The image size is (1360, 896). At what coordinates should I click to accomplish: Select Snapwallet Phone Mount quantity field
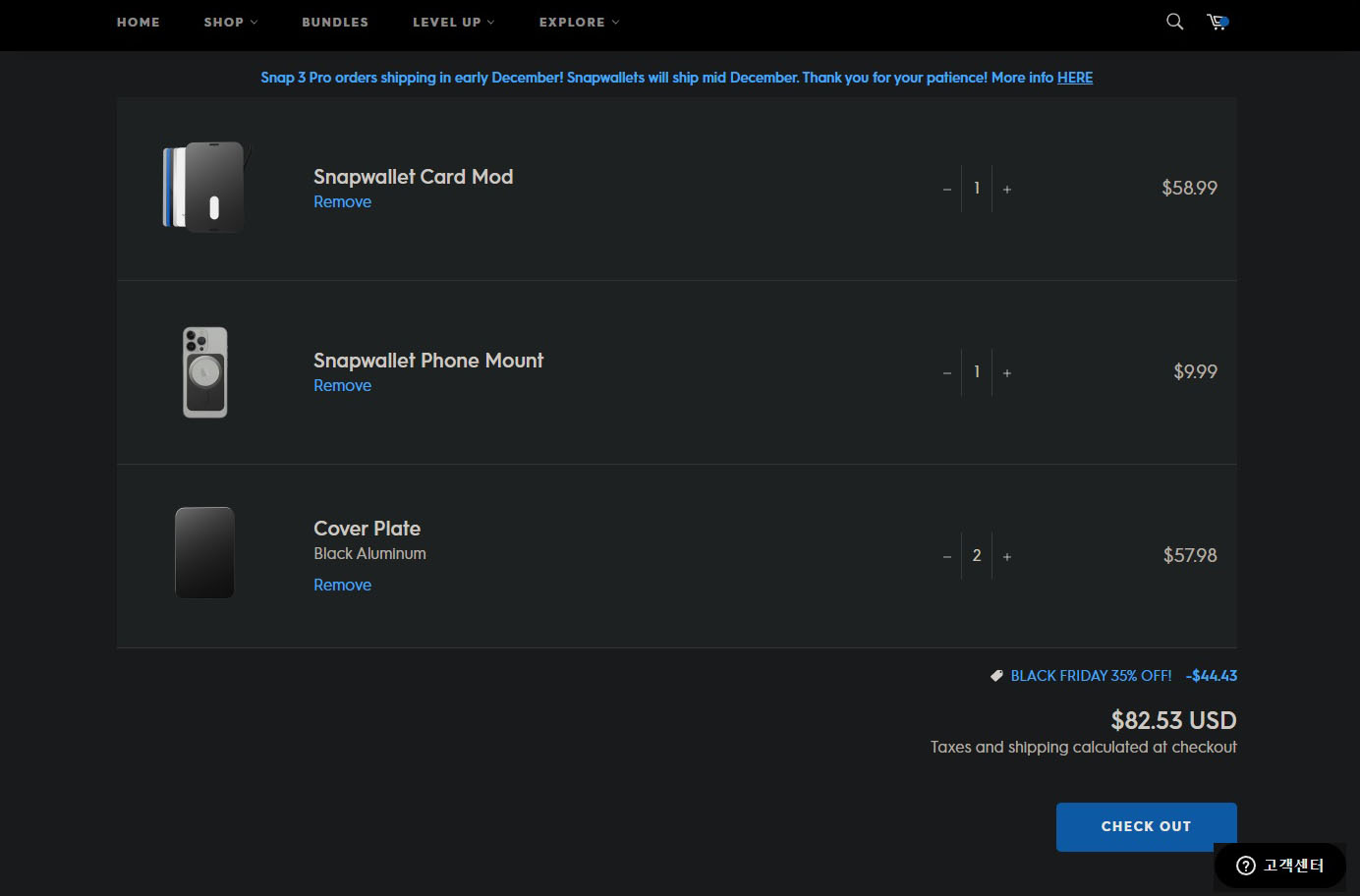(x=977, y=372)
